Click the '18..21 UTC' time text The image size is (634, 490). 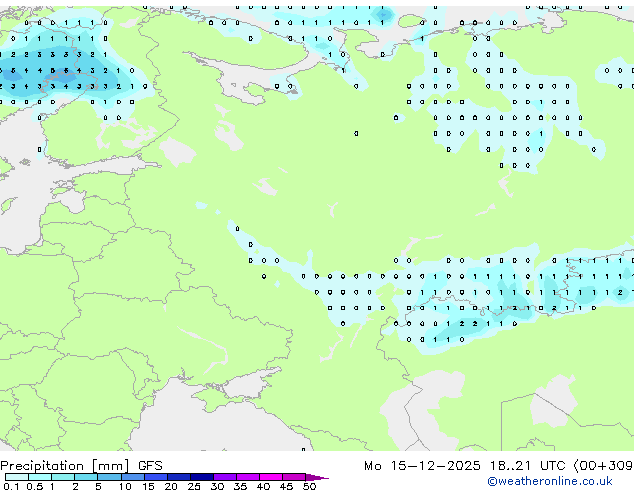[527, 466]
